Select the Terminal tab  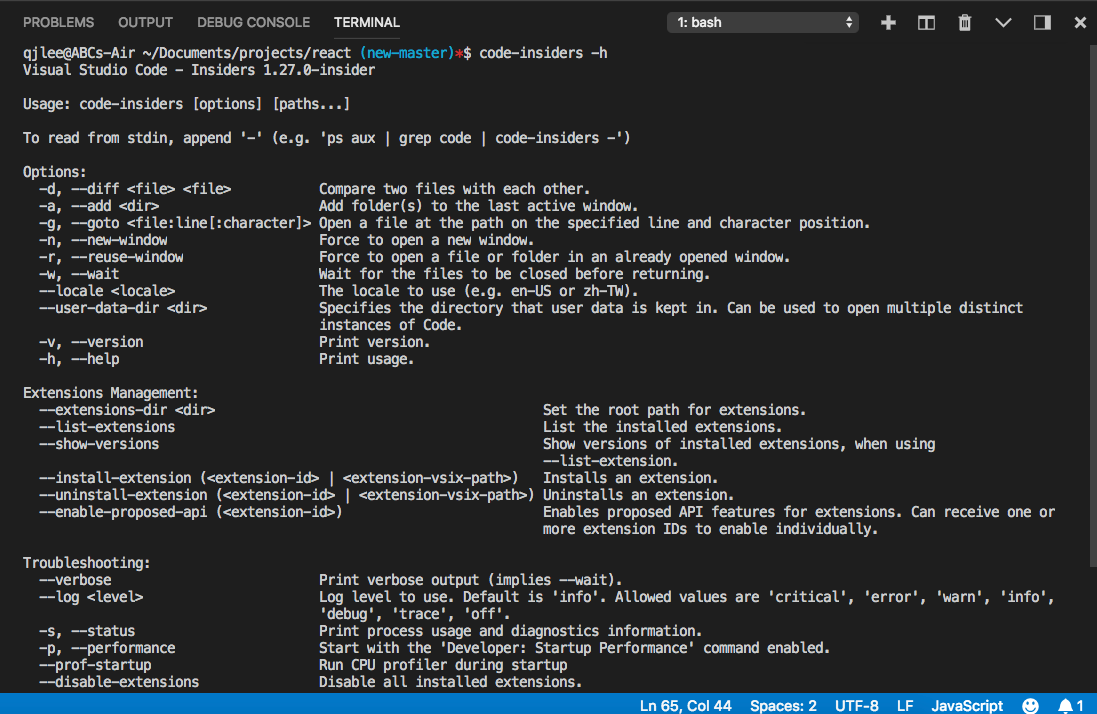point(367,22)
